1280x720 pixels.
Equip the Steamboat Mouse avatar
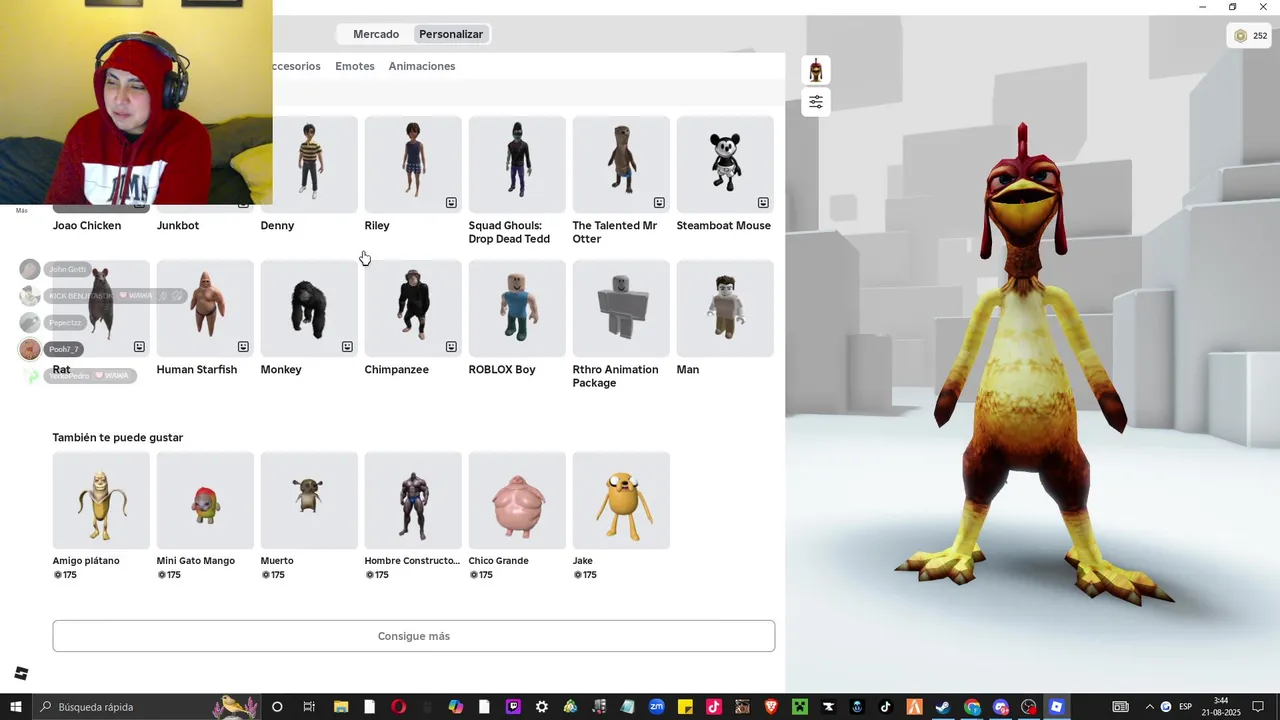[x=725, y=164]
